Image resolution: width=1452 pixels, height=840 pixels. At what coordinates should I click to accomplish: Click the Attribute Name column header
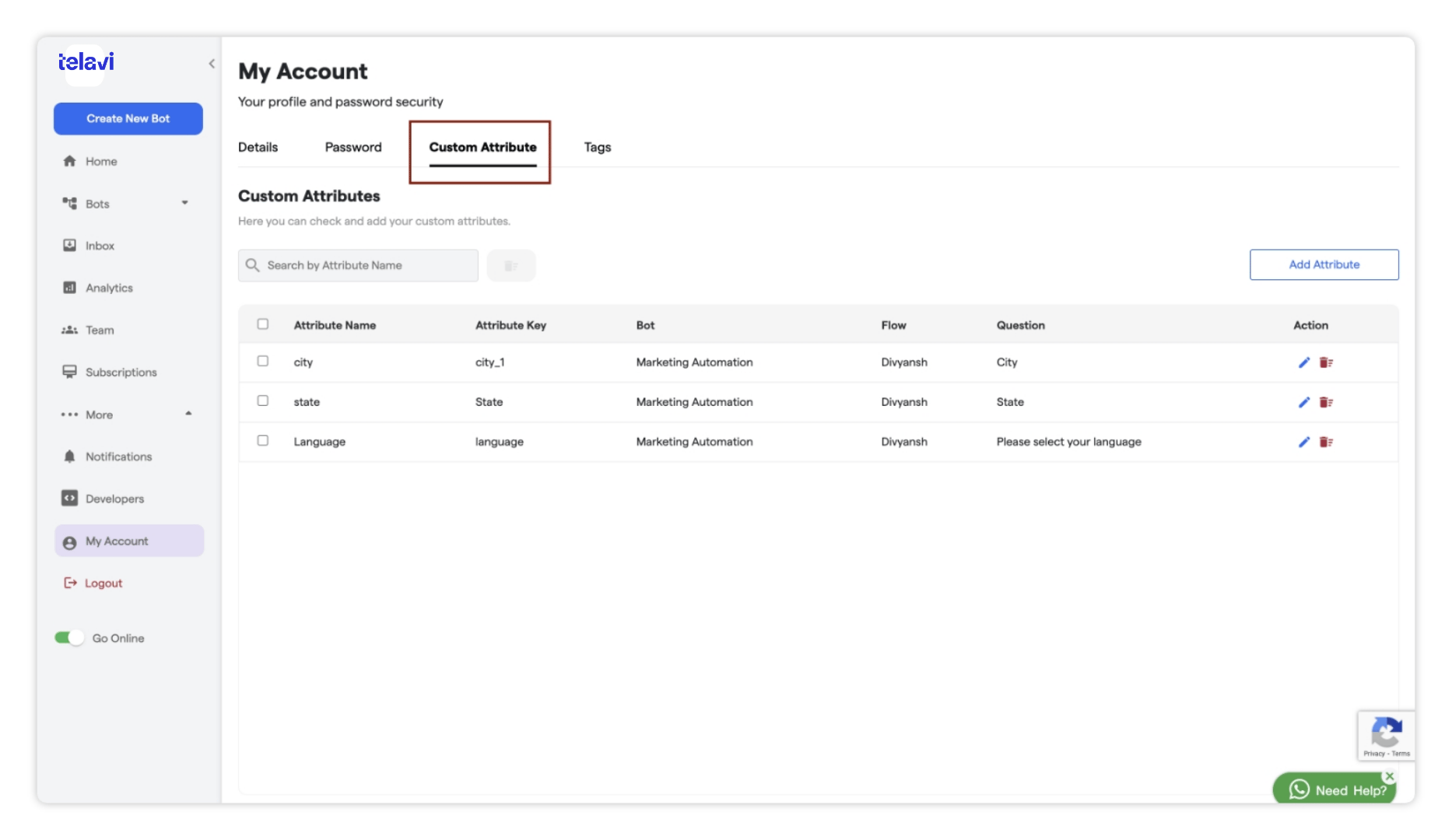pos(335,325)
